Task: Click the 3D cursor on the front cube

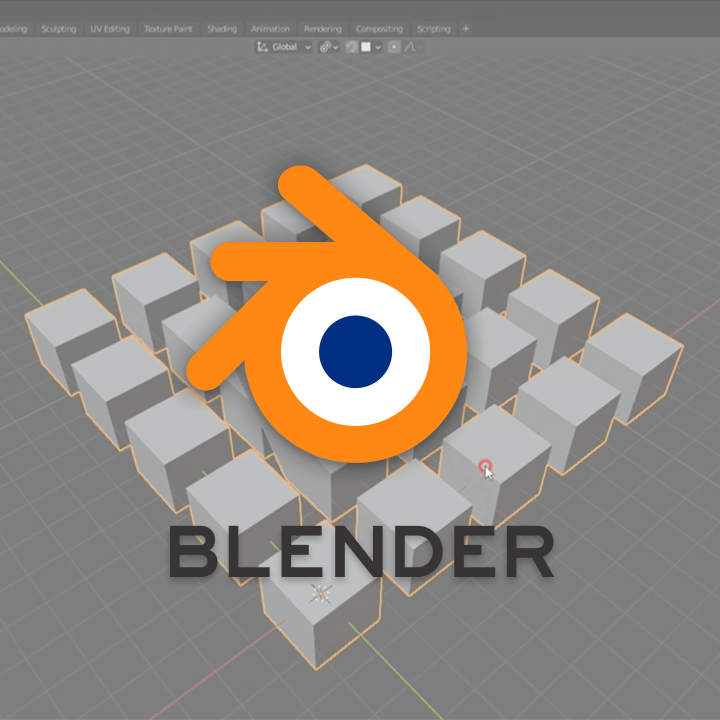Action: [321, 593]
